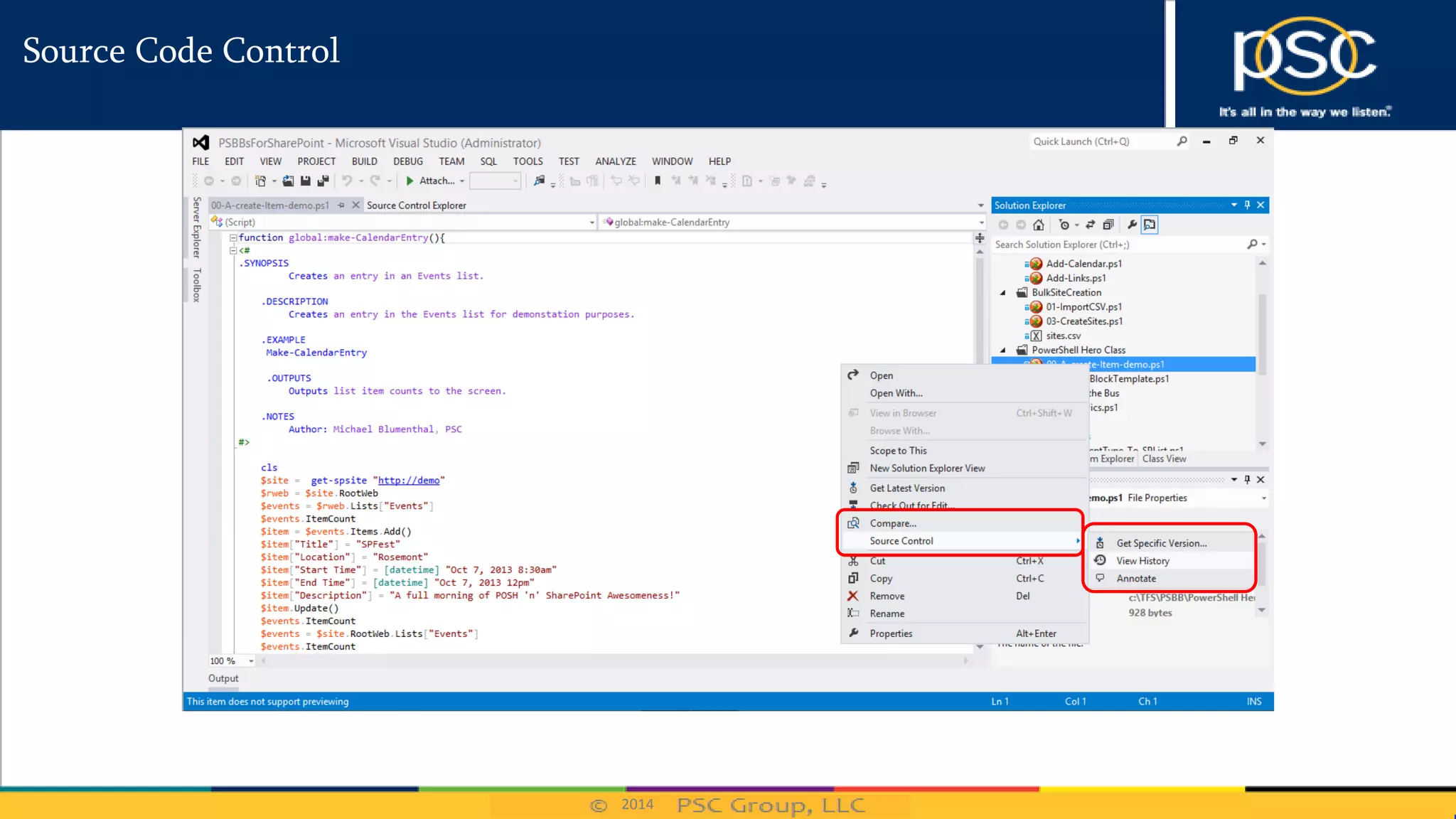Image resolution: width=1456 pixels, height=819 pixels.
Task: Click the search magnifier in Quick Launch
Action: [x=1182, y=141]
